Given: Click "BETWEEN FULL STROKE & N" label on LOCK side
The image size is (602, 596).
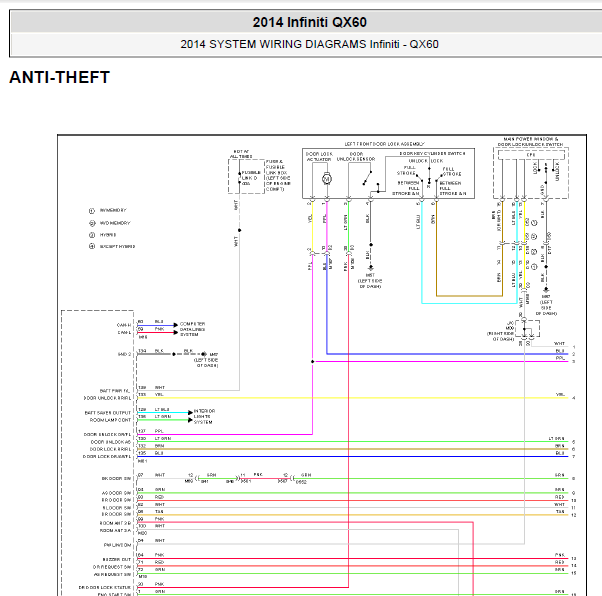Looking at the screenshot, I should (x=451, y=188).
